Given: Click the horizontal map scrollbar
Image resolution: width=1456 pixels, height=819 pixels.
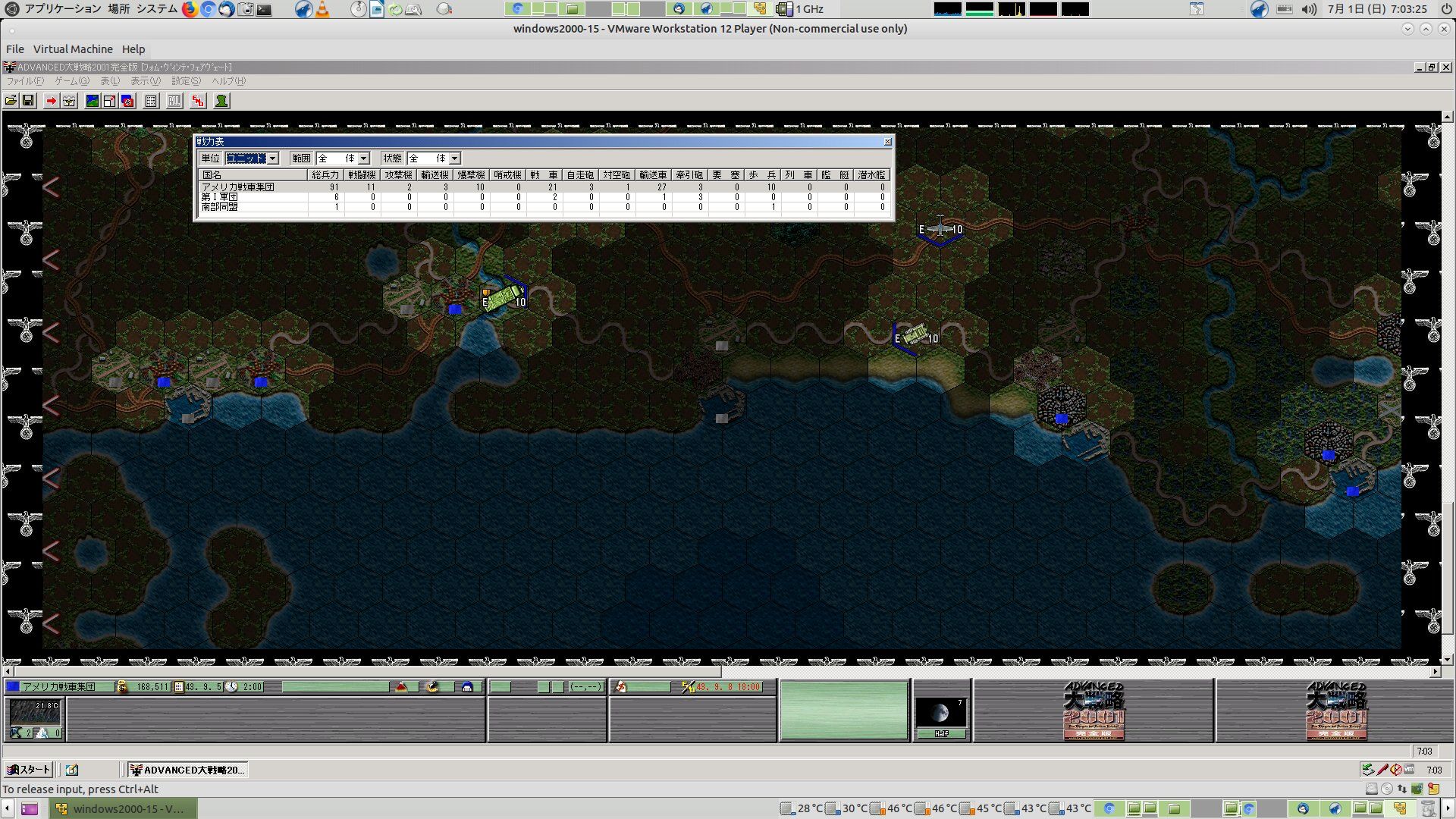Looking at the screenshot, I should pyautogui.click(x=364, y=672).
